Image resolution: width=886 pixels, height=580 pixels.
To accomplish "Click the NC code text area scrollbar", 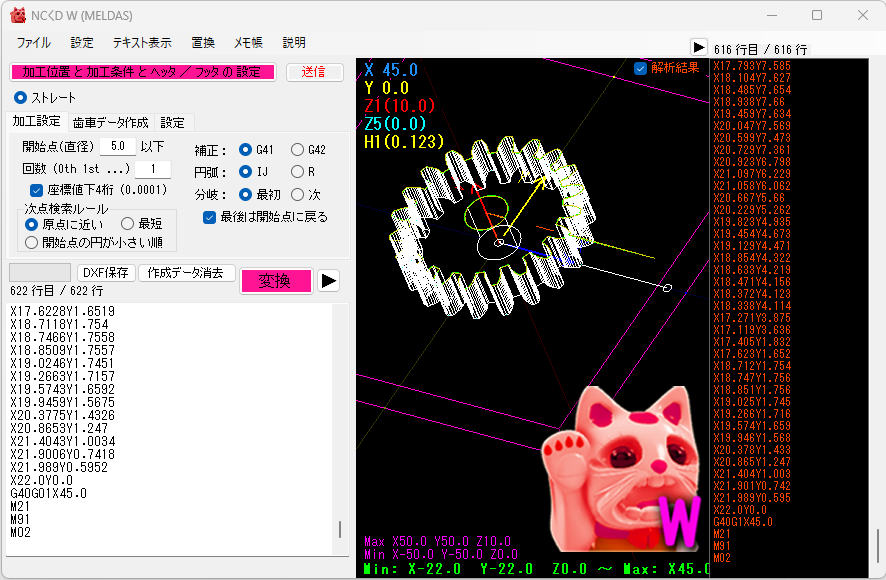I will (x=340, y=530).
